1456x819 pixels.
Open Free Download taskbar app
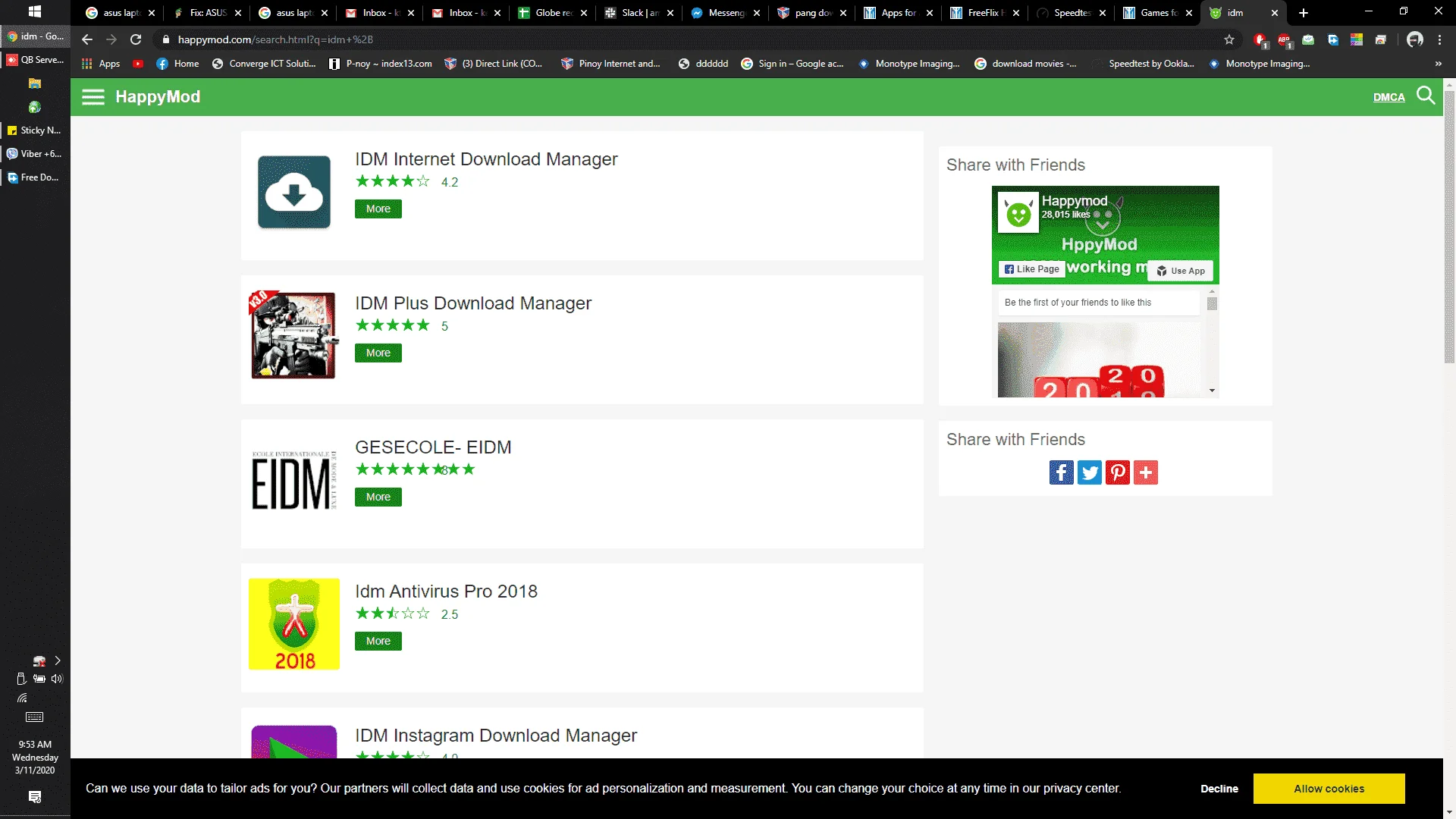(x=35, y=177)
